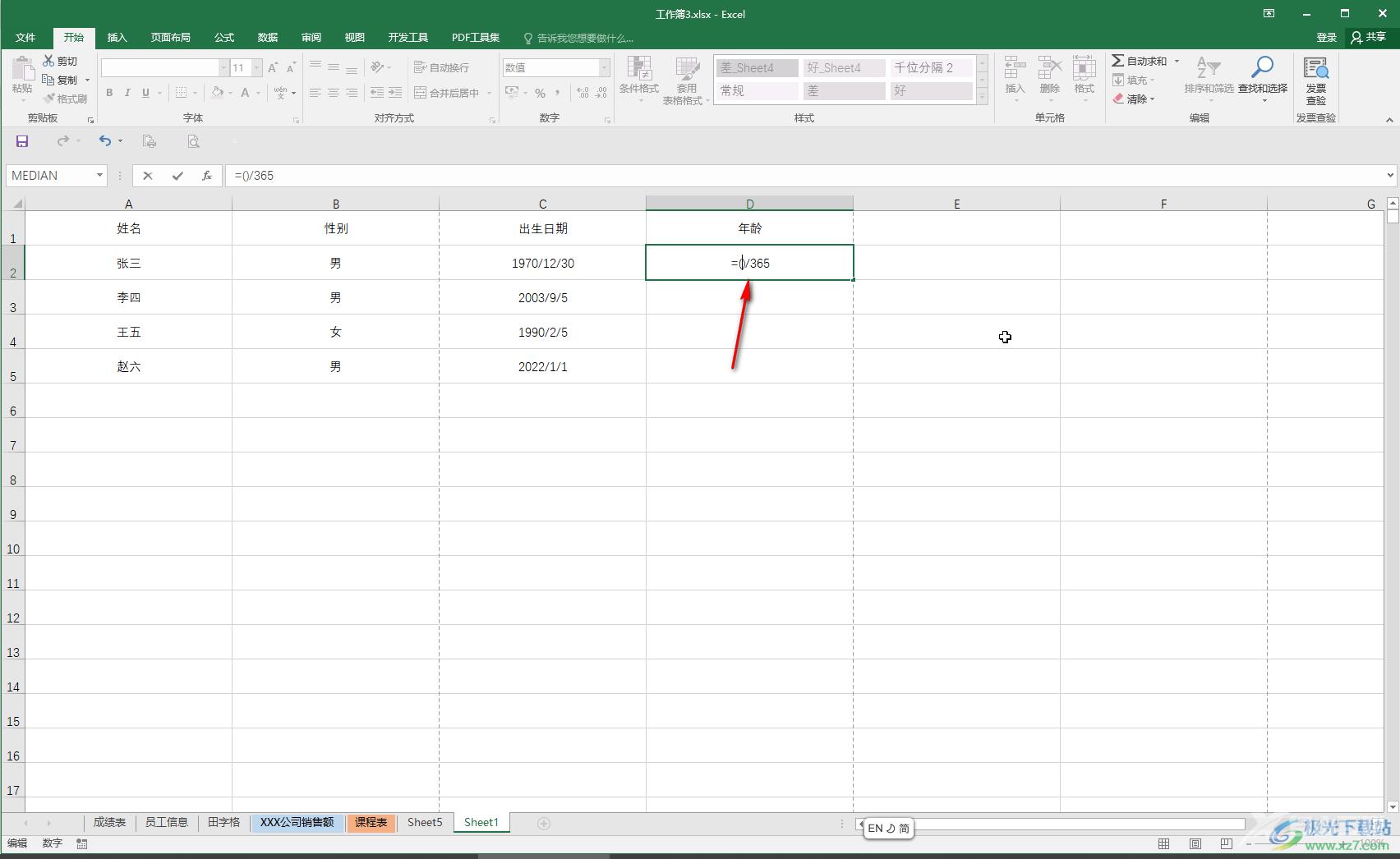Image resolution: width=1400 pixels, height=859 pixels.
Task: Click the Share button
Action: [x=1369, y=38]
